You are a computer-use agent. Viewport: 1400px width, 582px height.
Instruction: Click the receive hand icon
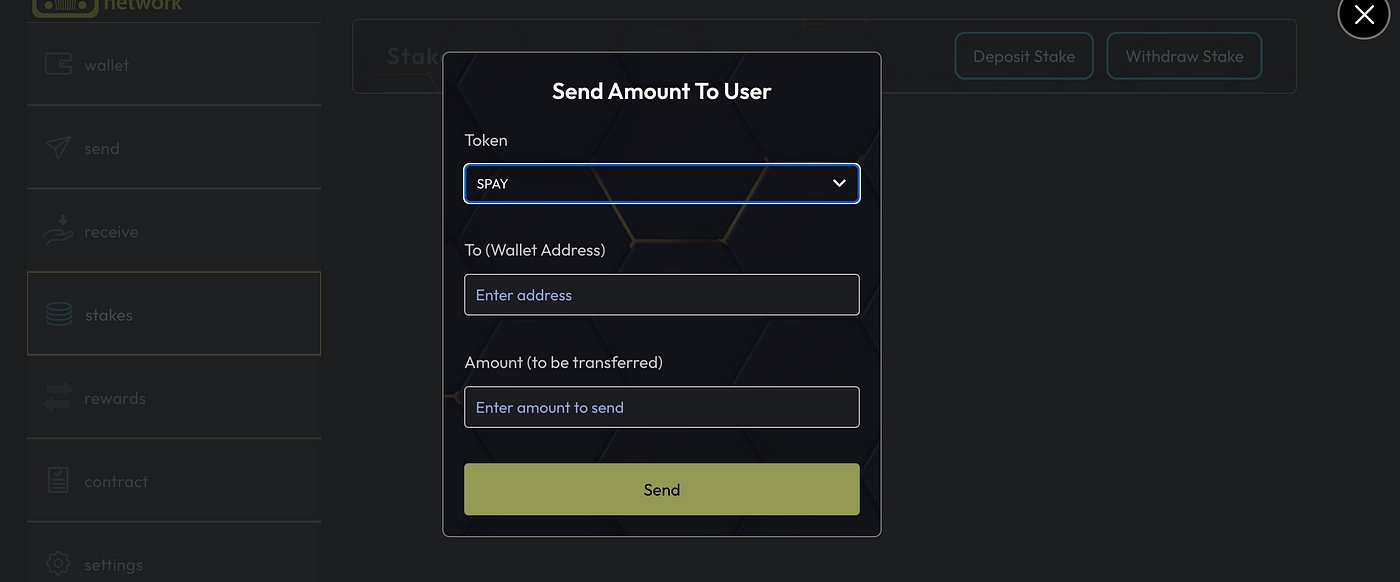point(58,231)
